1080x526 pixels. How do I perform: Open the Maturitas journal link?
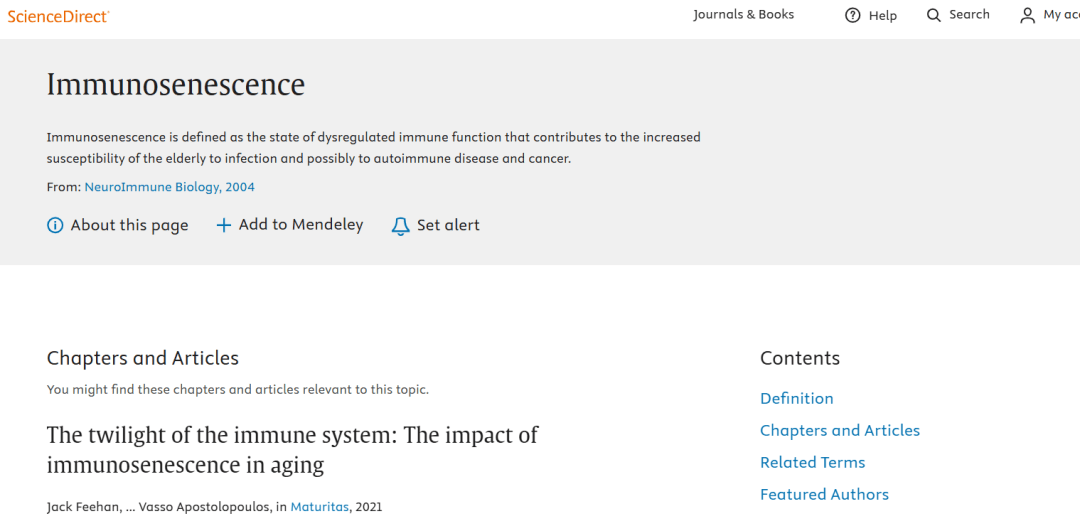(x=320, y=507)
